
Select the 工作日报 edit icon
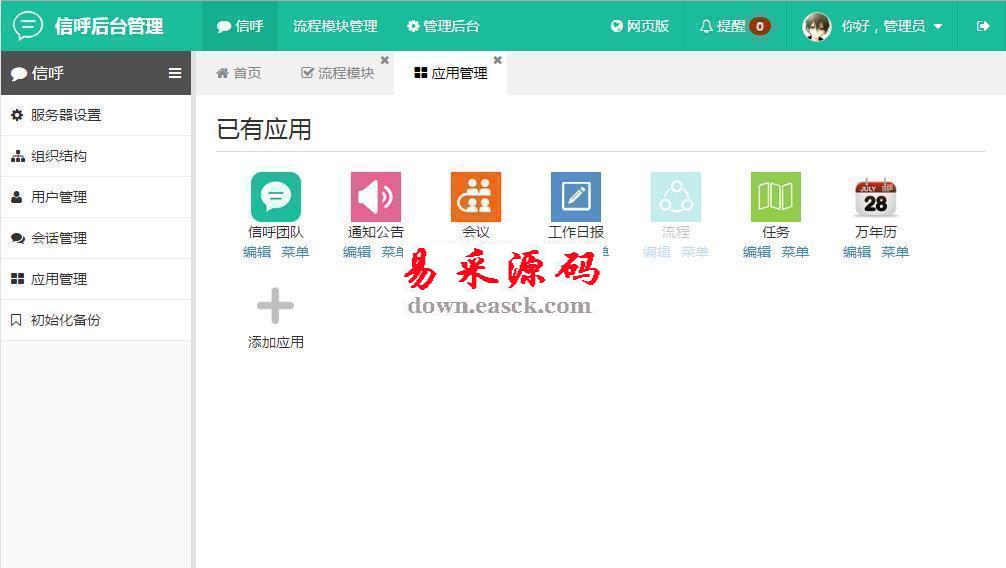coord(575,197)
